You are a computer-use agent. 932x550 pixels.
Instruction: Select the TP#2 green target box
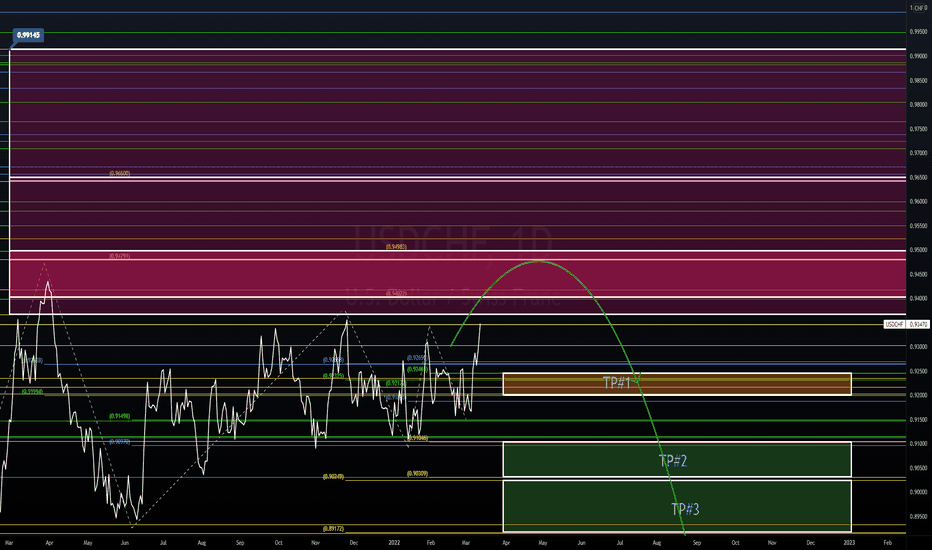coord(677,460)
